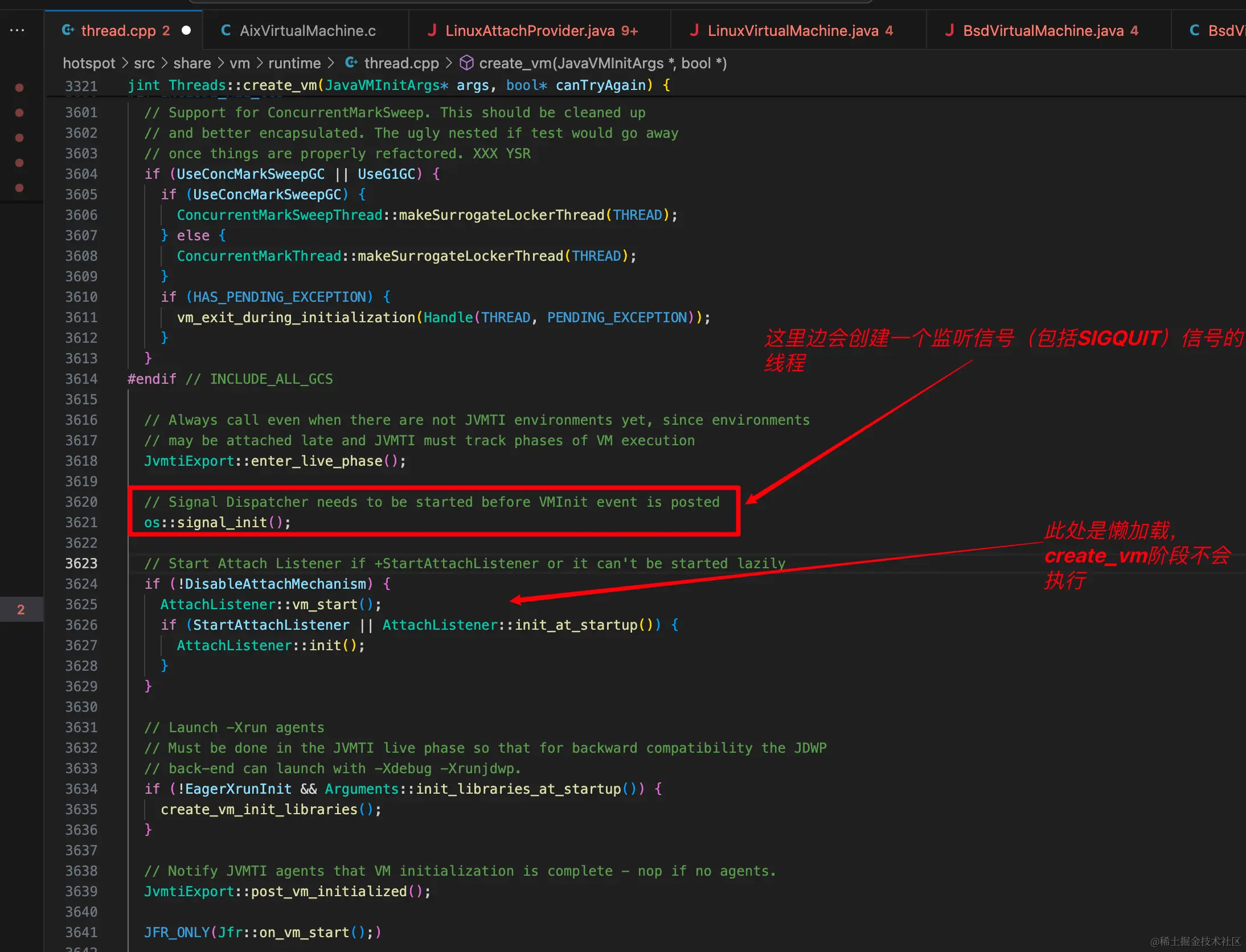Click line number 3623 in gutter
The height and width of the screenshot is (952, 1246).
point(81,564)
